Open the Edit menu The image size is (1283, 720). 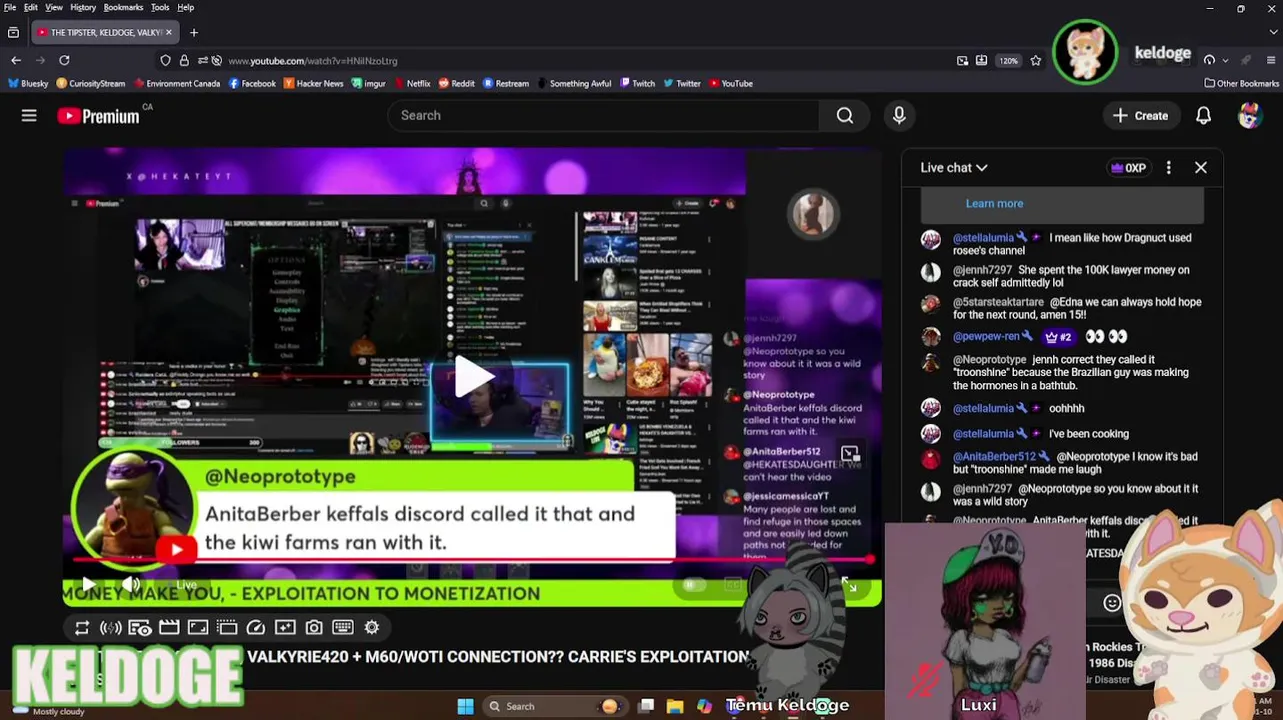point(31,7)
